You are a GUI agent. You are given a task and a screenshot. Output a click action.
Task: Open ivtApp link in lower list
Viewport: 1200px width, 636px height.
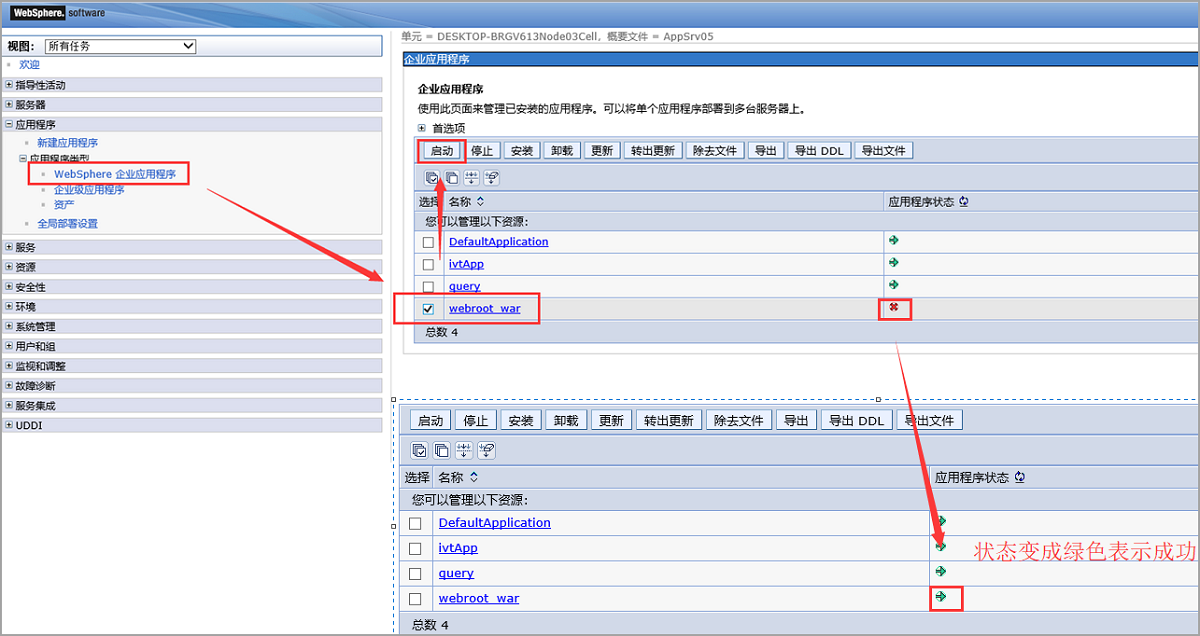[458, 548]
